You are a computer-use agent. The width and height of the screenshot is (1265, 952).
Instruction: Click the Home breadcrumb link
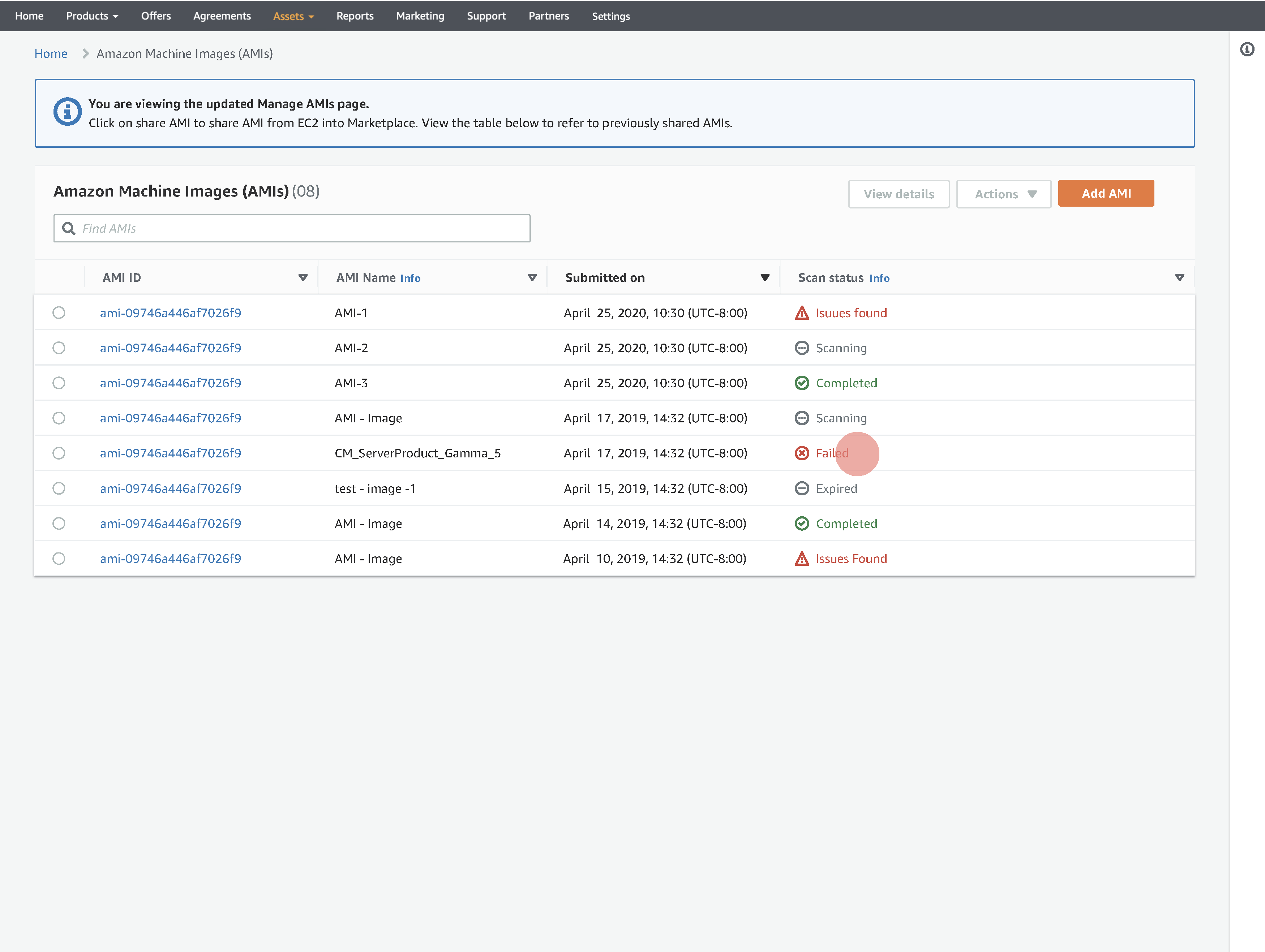pos(51,54)
